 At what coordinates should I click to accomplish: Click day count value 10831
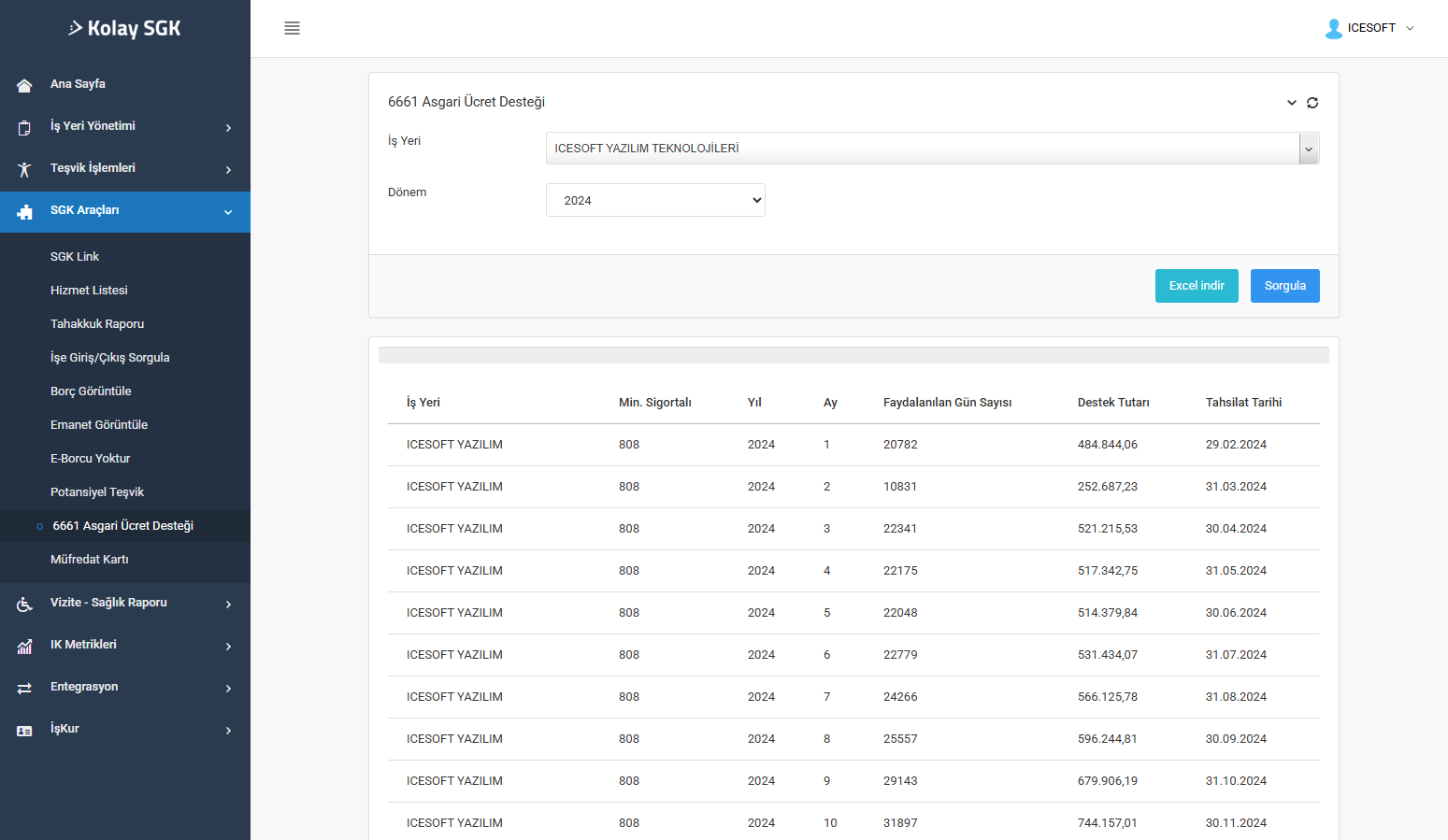click(900, 487)
